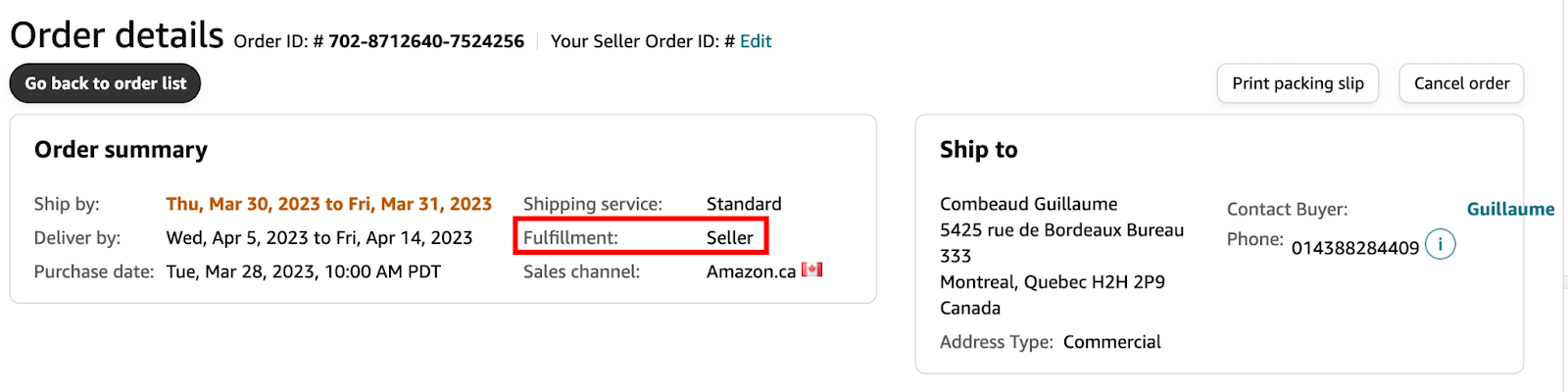Click the Purchase date value
Screen dimensions: 1568x392
pos(304,271)
